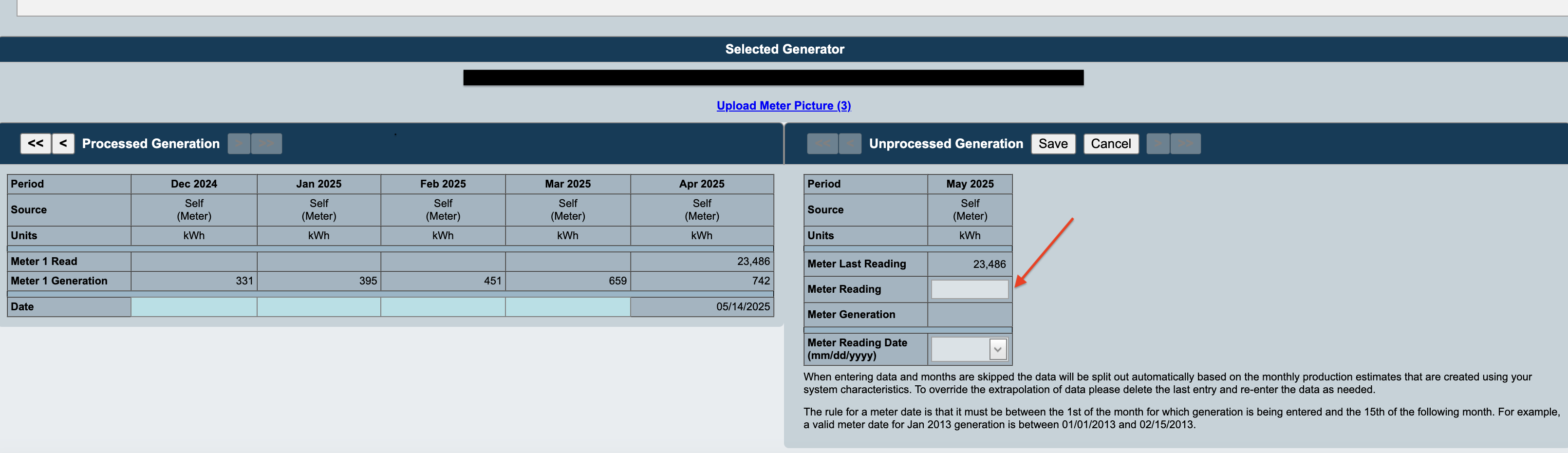
Task: Save the May 2025 generation entry
Action: tap(1053, 144)
